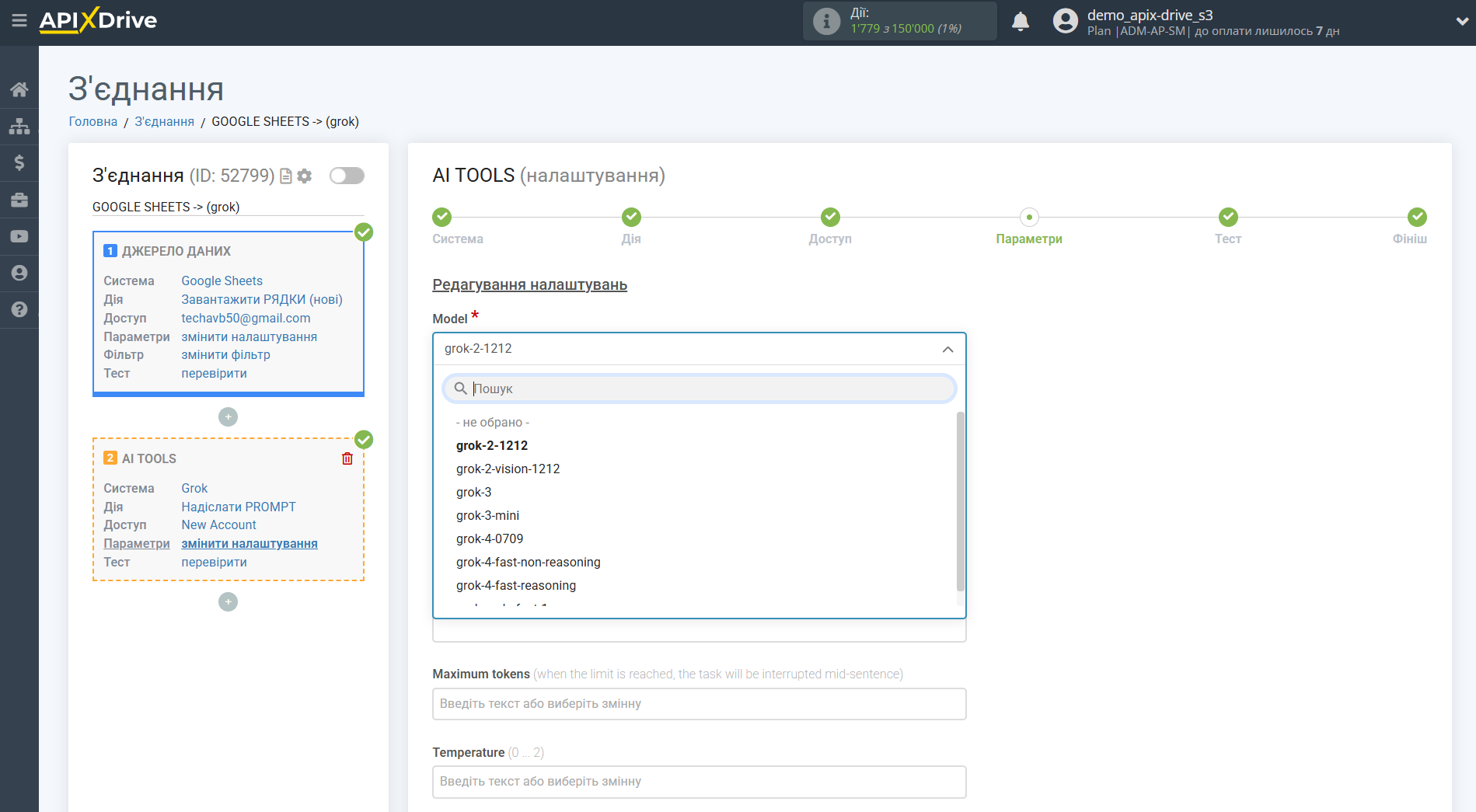Select grok-3-mini from the model list
Viewport: 1476px width, 812px height.
(487, 515)
